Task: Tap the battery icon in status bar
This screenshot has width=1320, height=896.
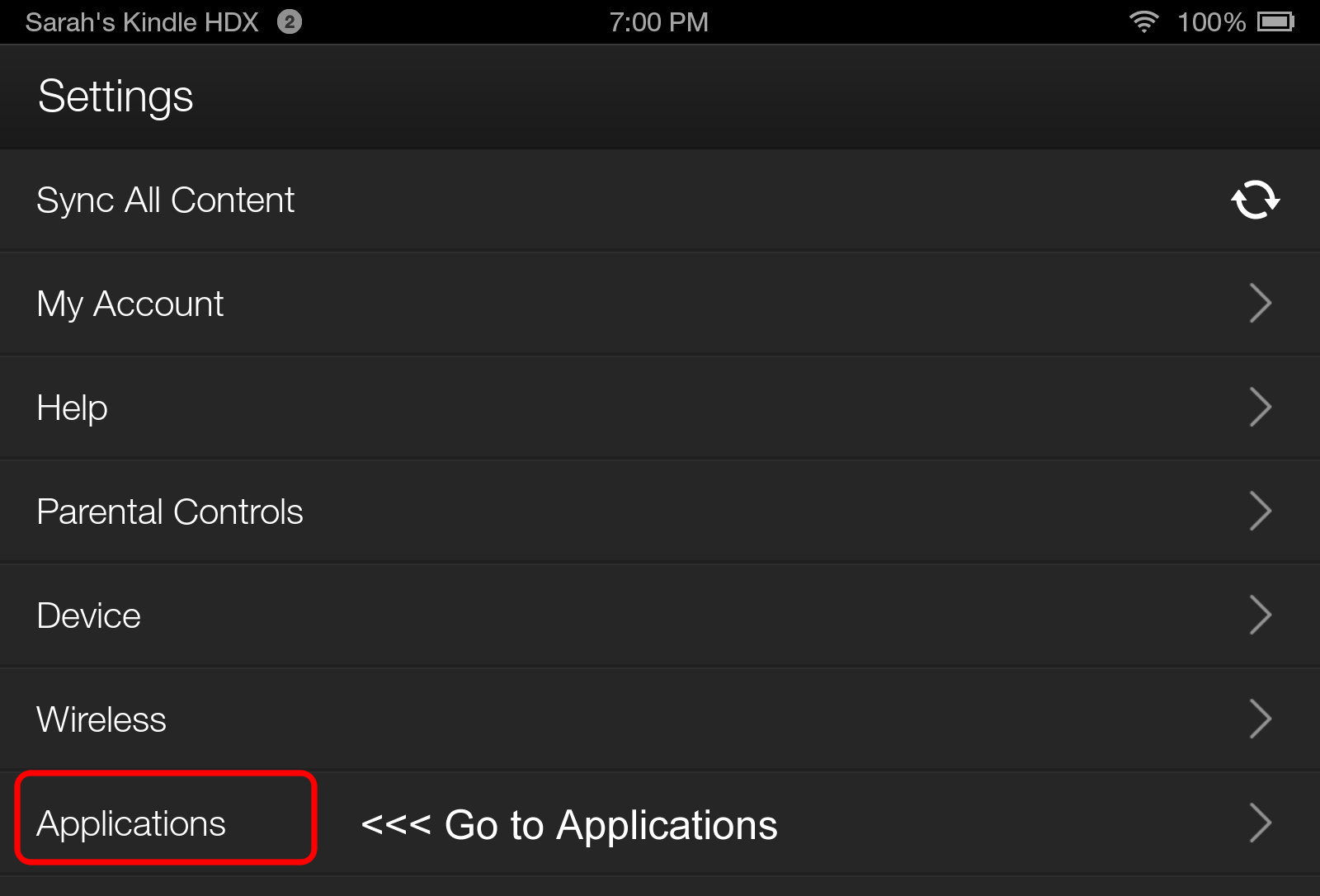Action: (1275, 21)
